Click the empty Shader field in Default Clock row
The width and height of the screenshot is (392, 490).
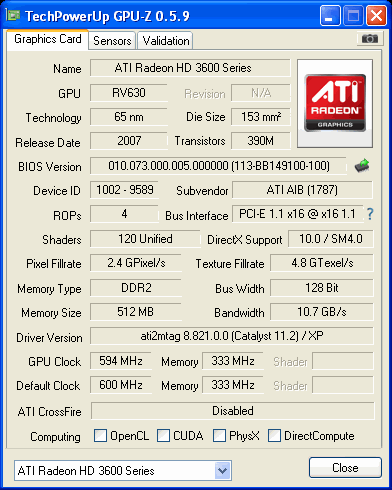coord(343,385)
